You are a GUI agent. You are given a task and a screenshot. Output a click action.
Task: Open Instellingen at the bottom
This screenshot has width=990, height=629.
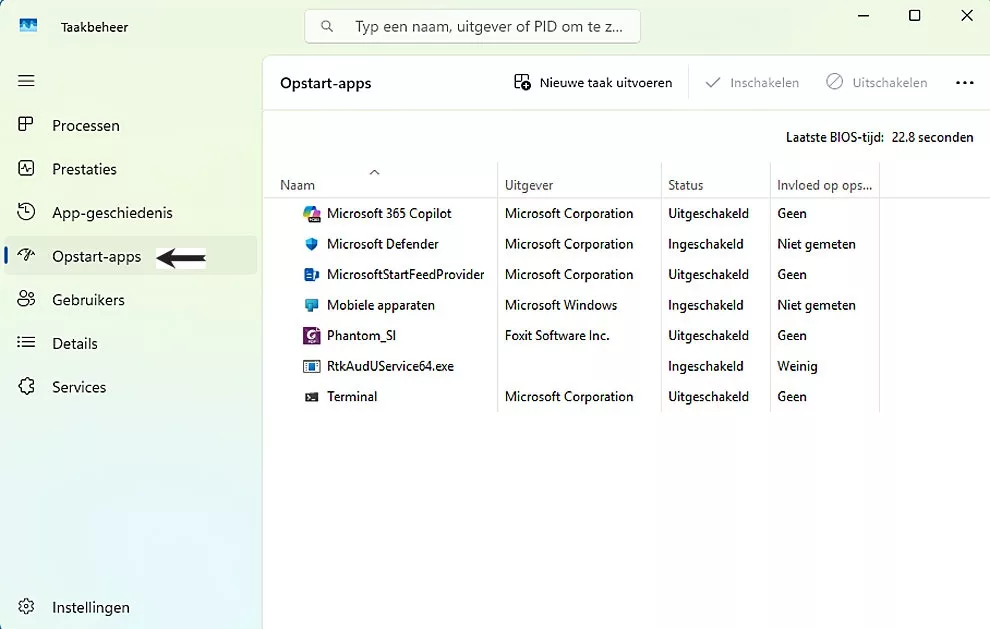coord(131,608)
